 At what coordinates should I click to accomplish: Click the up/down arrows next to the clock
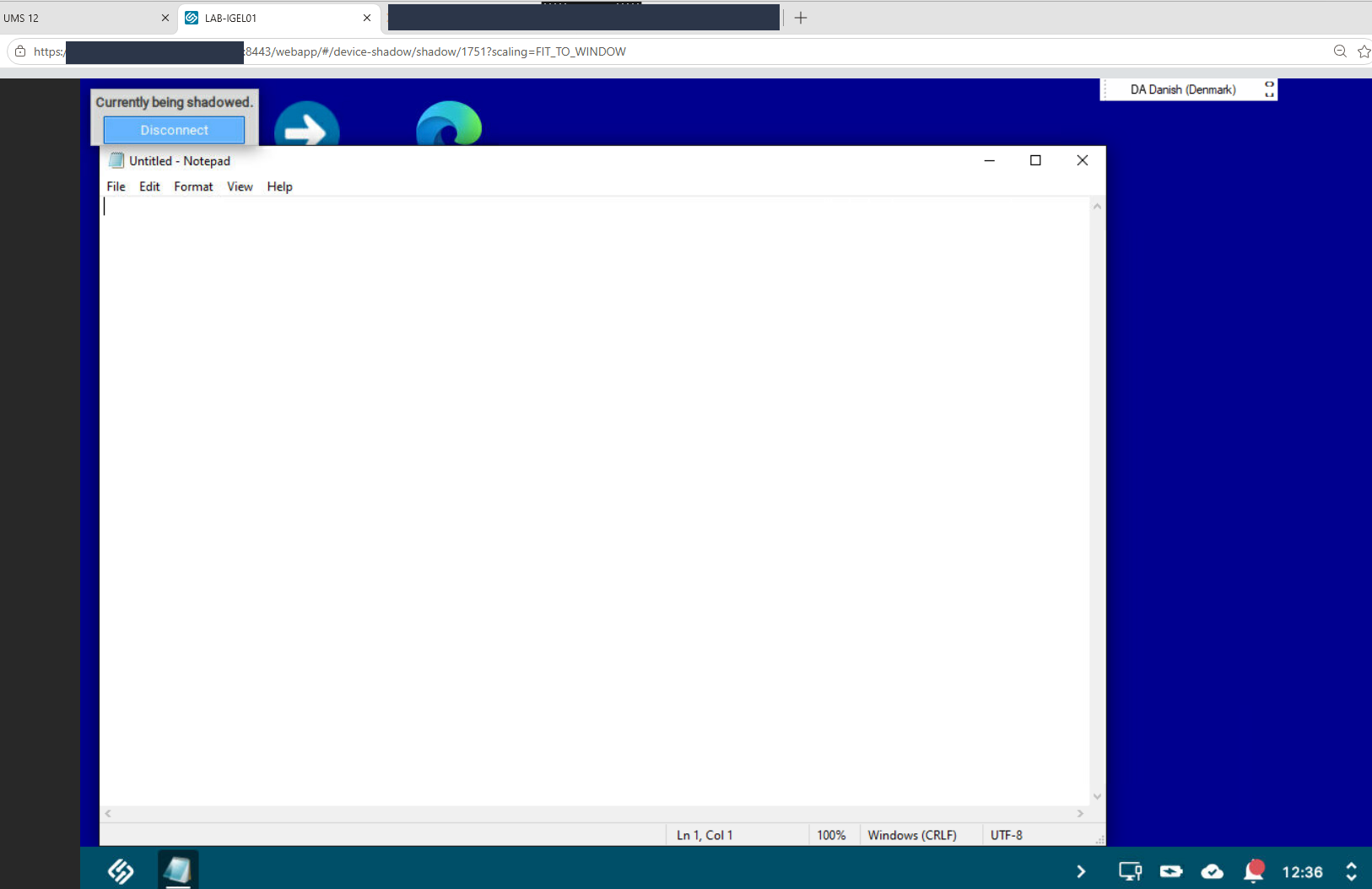(x=1351, y=871)
